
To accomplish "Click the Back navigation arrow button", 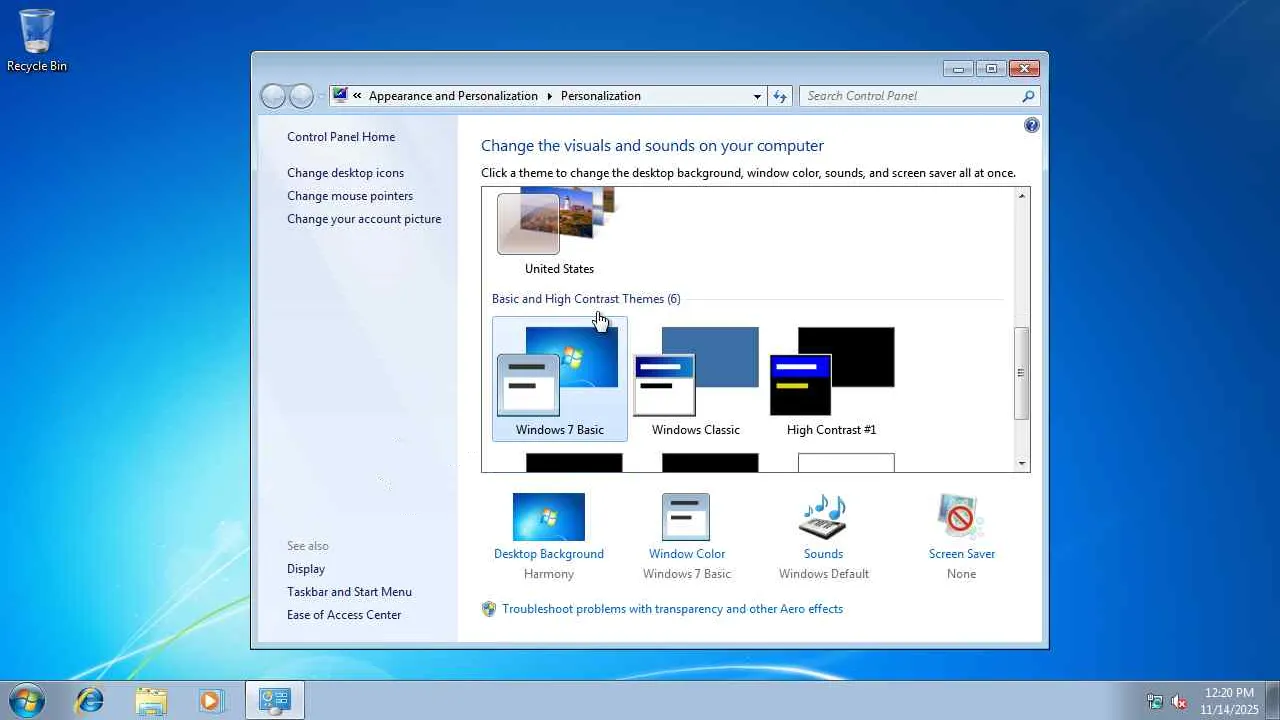I will (x=273, y=96).
